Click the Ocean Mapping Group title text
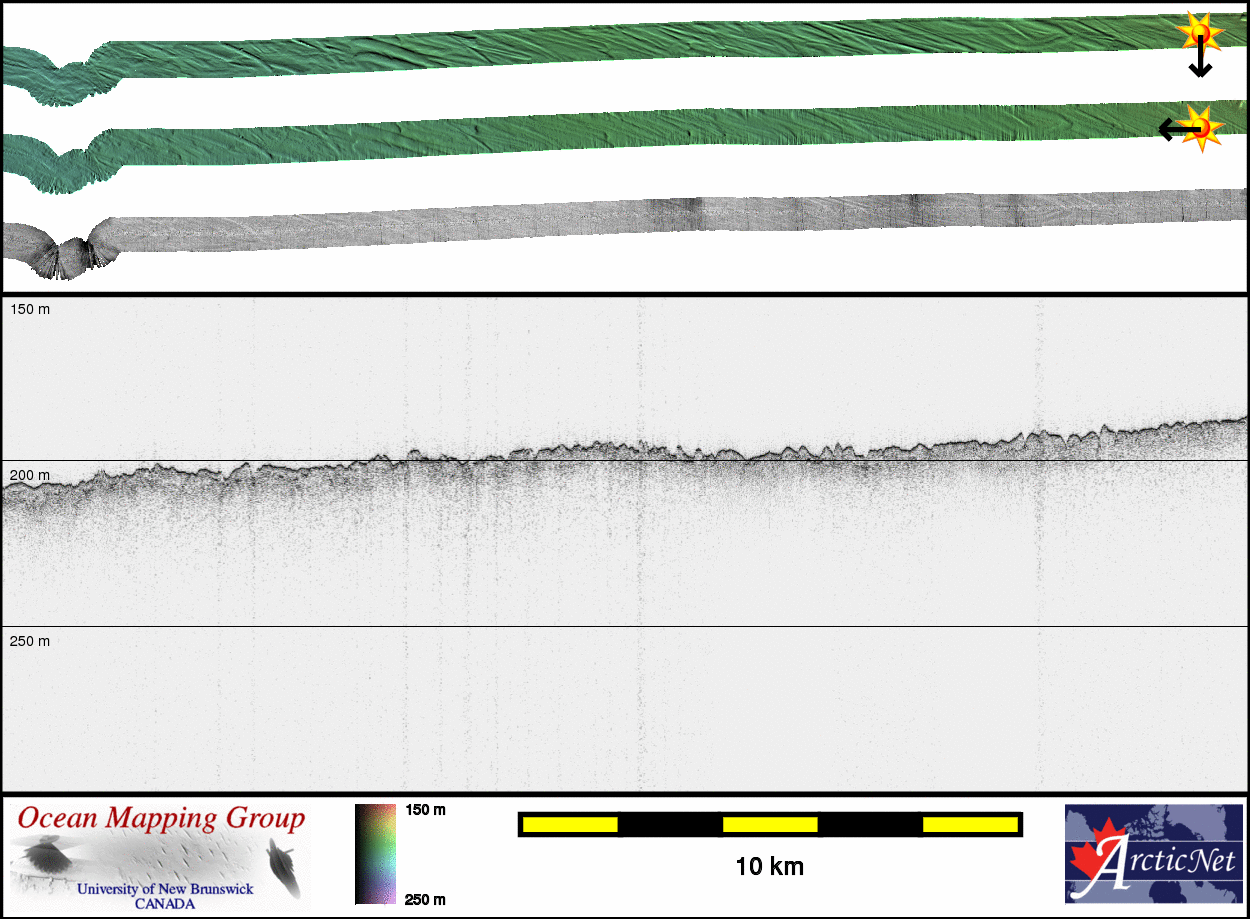This screenshot has height=919, width=1250. tap(161, 819)
